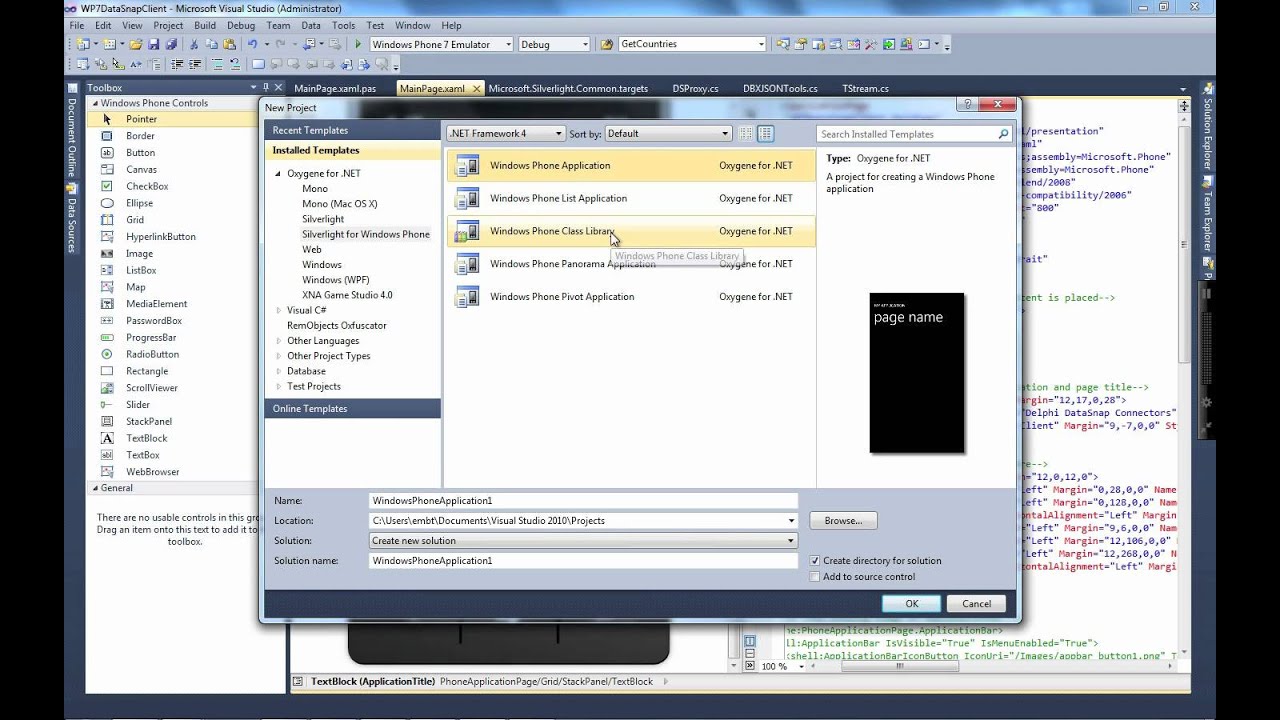Screen dimensions: 1280x720
Task: Click the search magnifier in template search
Action: (1003, 134)
